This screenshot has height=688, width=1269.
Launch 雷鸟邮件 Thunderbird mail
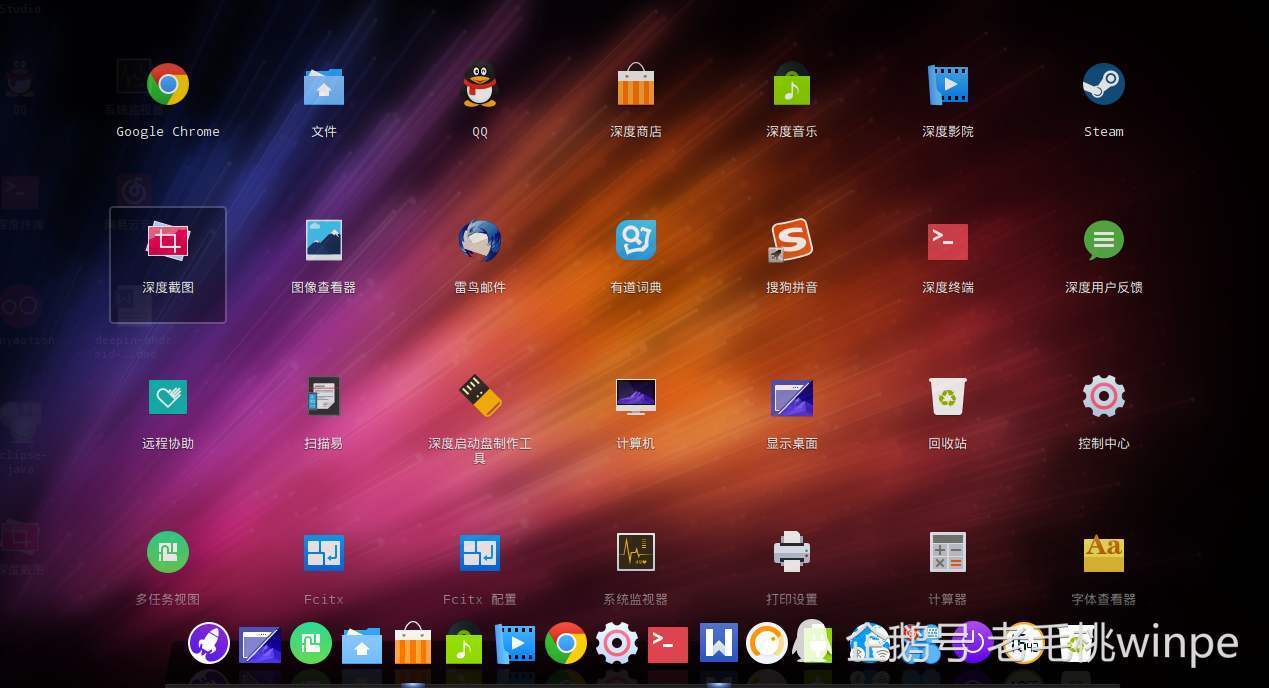(480, 241)
